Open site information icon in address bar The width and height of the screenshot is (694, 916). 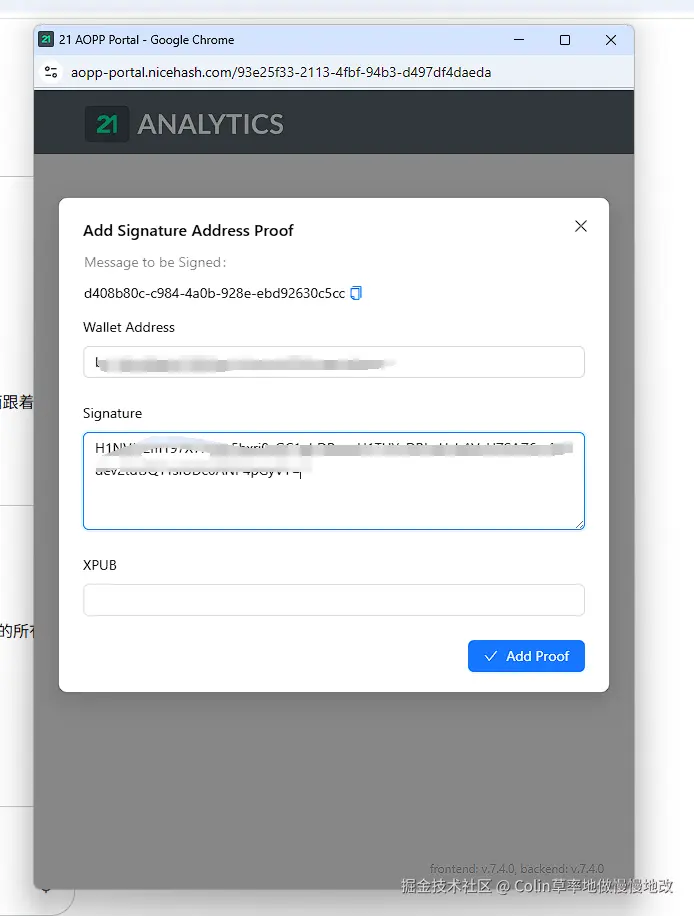51,72
